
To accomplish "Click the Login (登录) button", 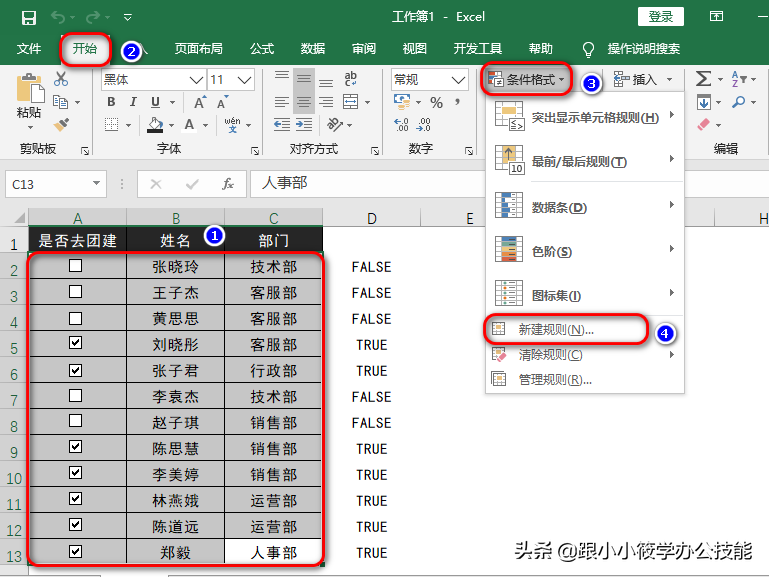I will tap(661, 17).
